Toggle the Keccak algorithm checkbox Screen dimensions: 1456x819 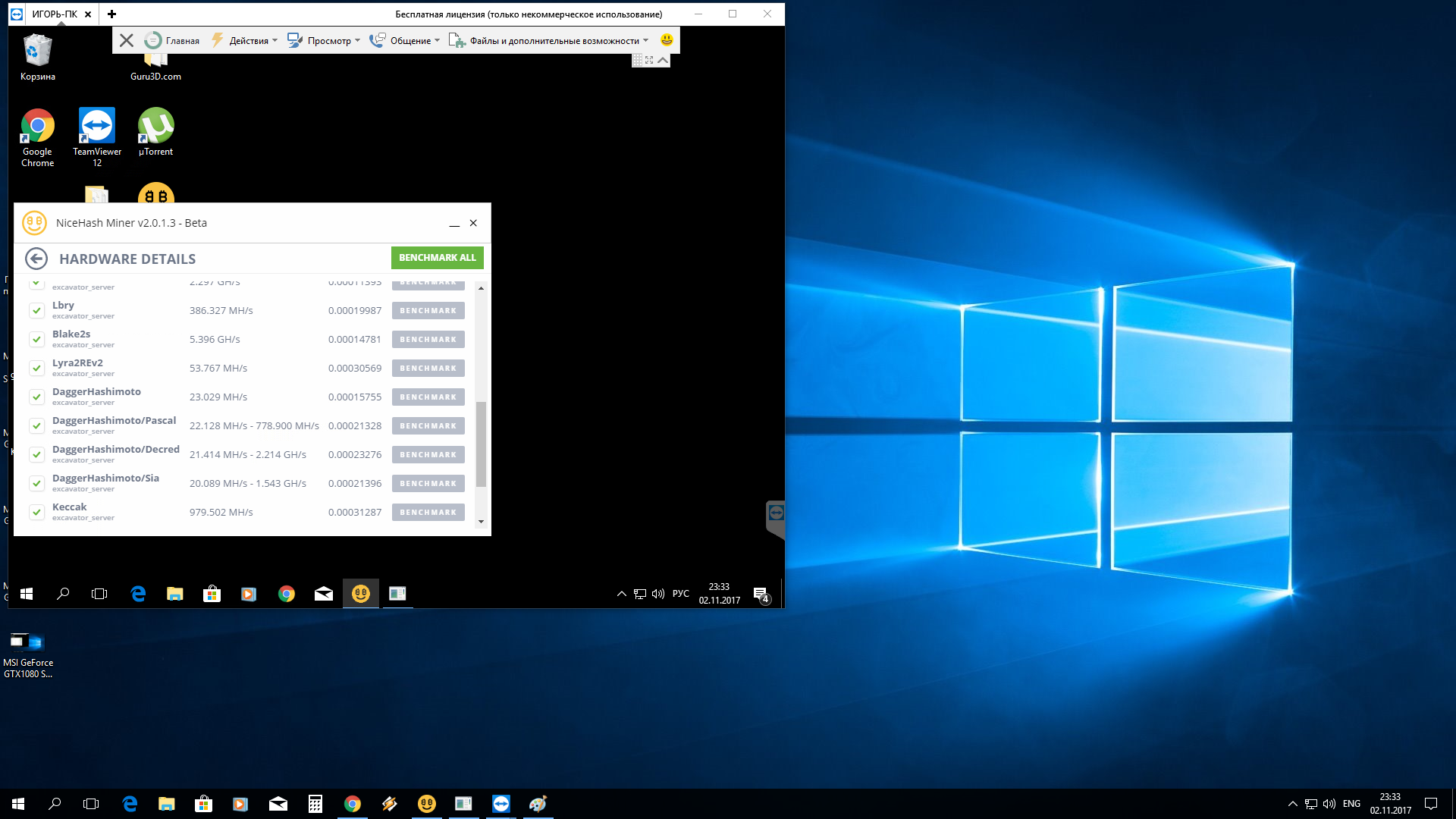[36, 512]
